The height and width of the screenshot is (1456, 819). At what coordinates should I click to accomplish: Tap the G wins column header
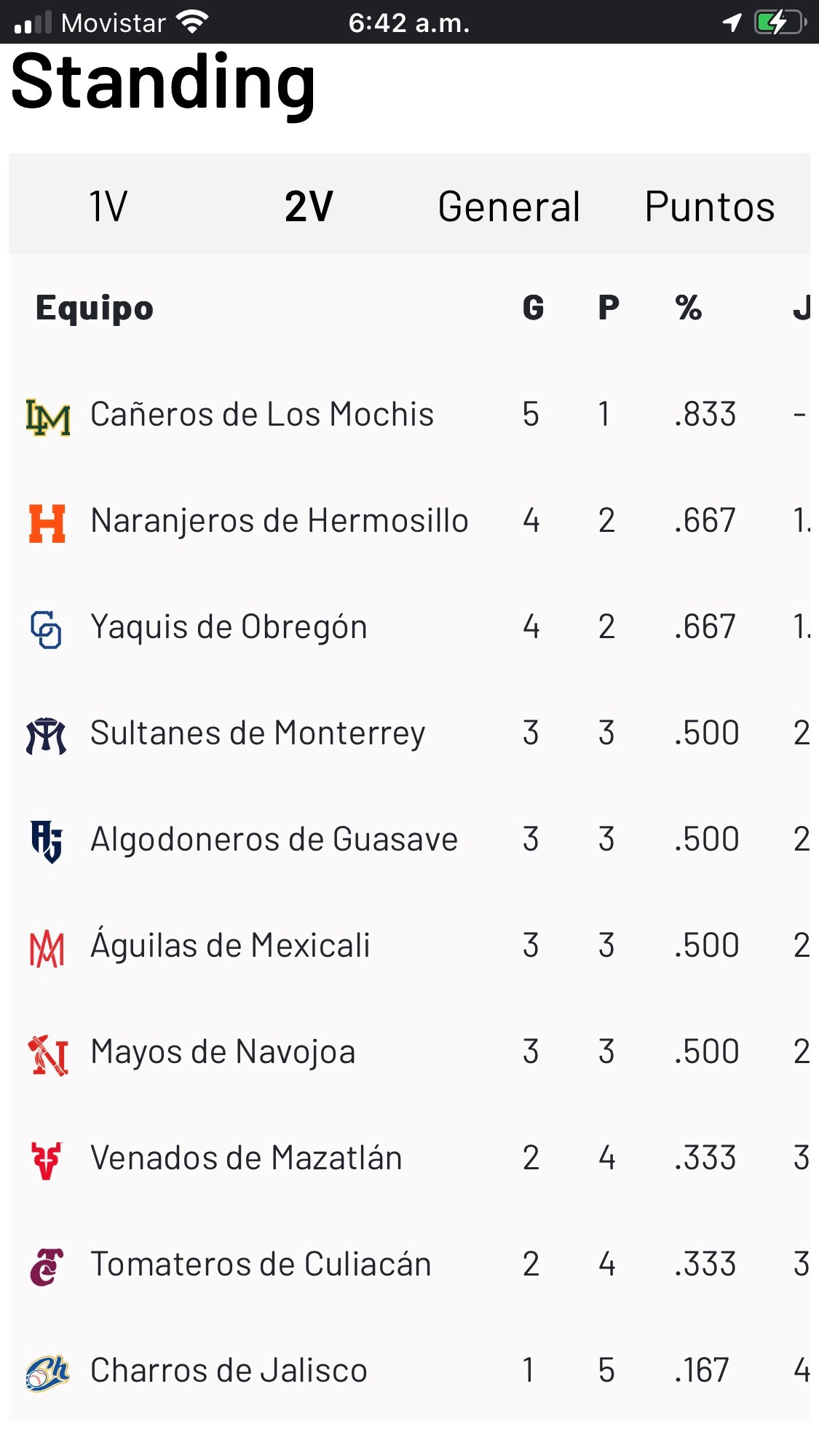point(533,308)
